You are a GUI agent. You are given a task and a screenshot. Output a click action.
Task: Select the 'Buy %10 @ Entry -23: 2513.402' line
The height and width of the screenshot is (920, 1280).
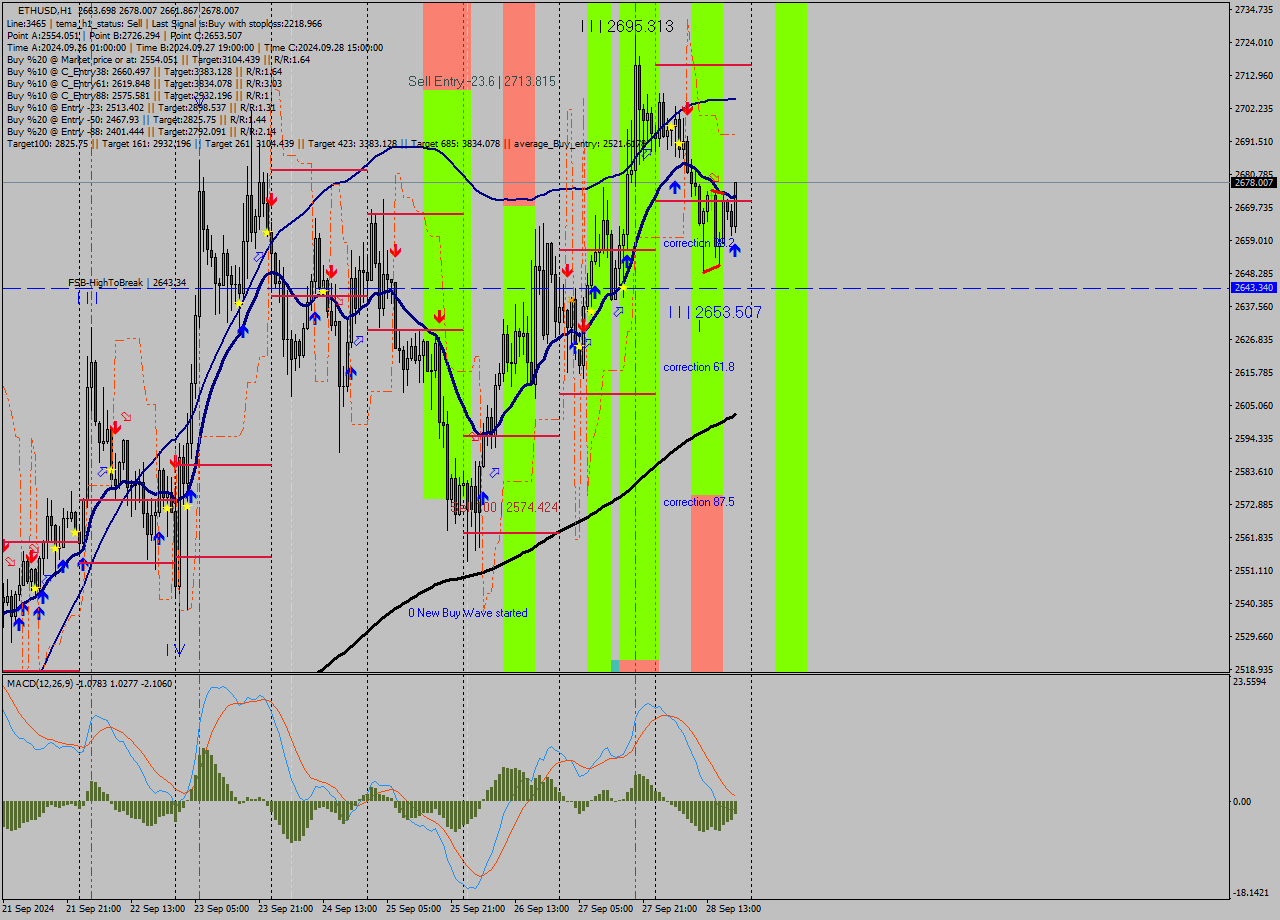tap(141, 107)
